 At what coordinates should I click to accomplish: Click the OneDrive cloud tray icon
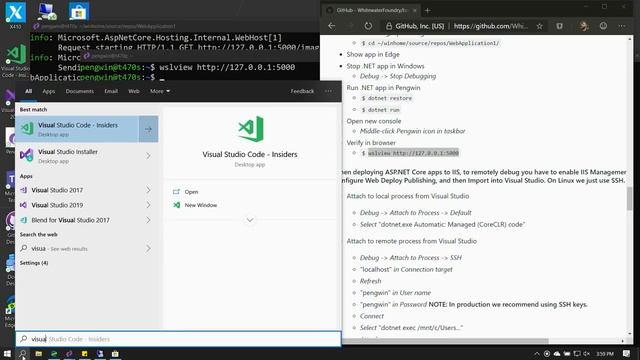[557, 353]
